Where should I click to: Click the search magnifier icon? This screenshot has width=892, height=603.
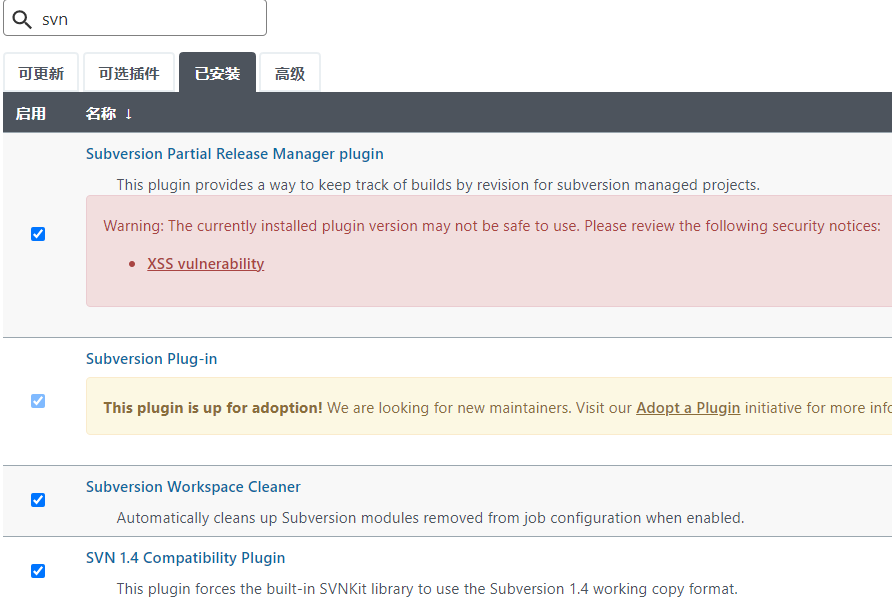point(22,19)
